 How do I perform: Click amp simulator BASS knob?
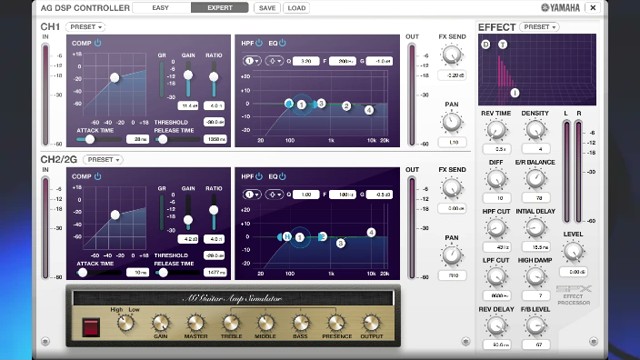tap(301, 323)
